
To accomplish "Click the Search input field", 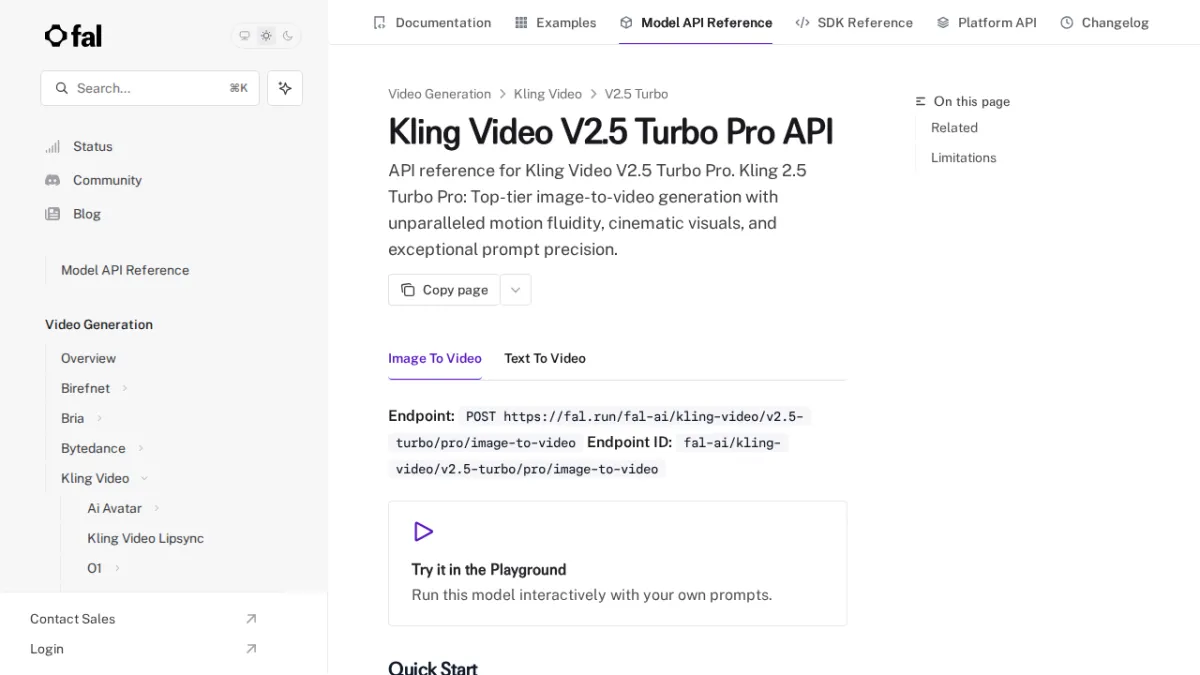I will tap(150, 88).
